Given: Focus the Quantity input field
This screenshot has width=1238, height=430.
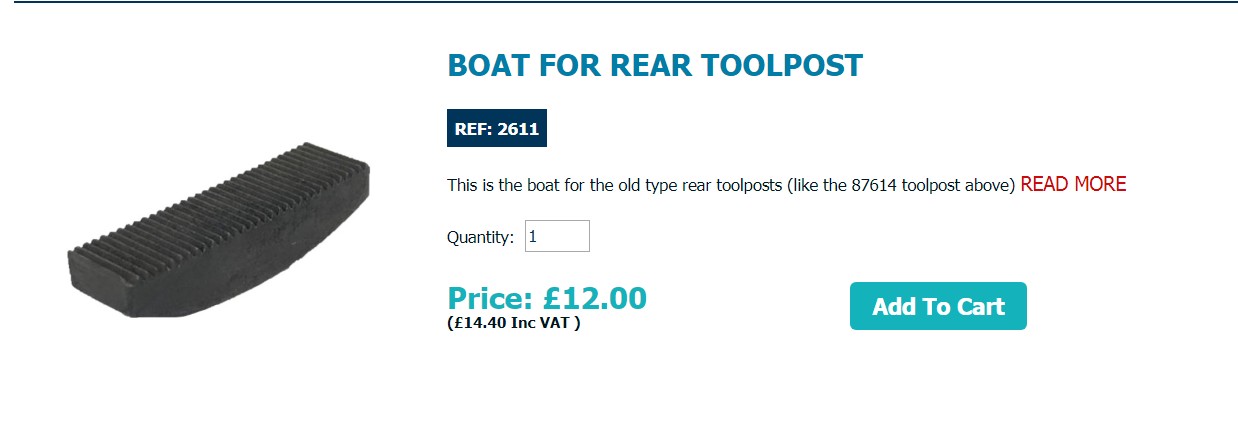Looking at the screenshot, I should click(557, 236).
